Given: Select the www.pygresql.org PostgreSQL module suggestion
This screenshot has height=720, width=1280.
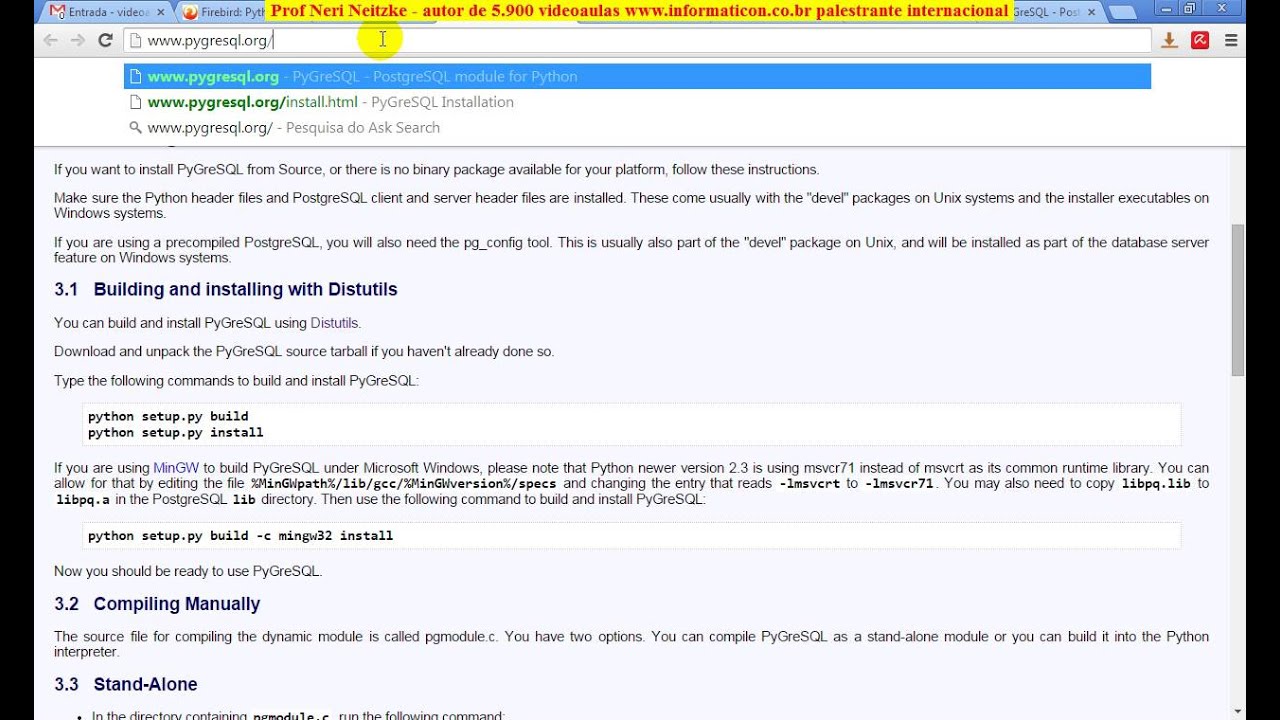Looking at the screenshot, I should [638, 76].
